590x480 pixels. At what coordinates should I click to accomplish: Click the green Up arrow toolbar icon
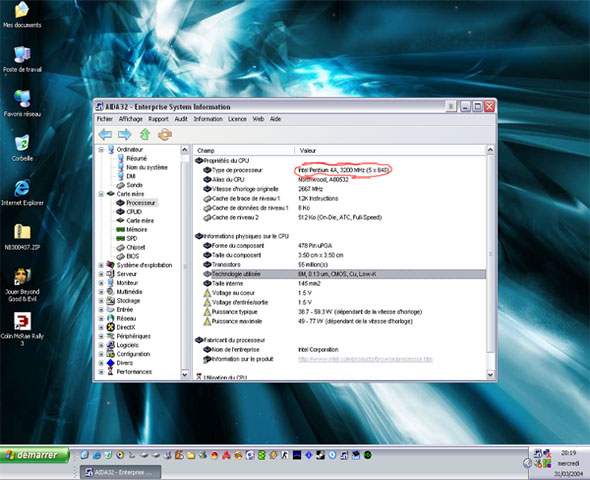point(145,134)
